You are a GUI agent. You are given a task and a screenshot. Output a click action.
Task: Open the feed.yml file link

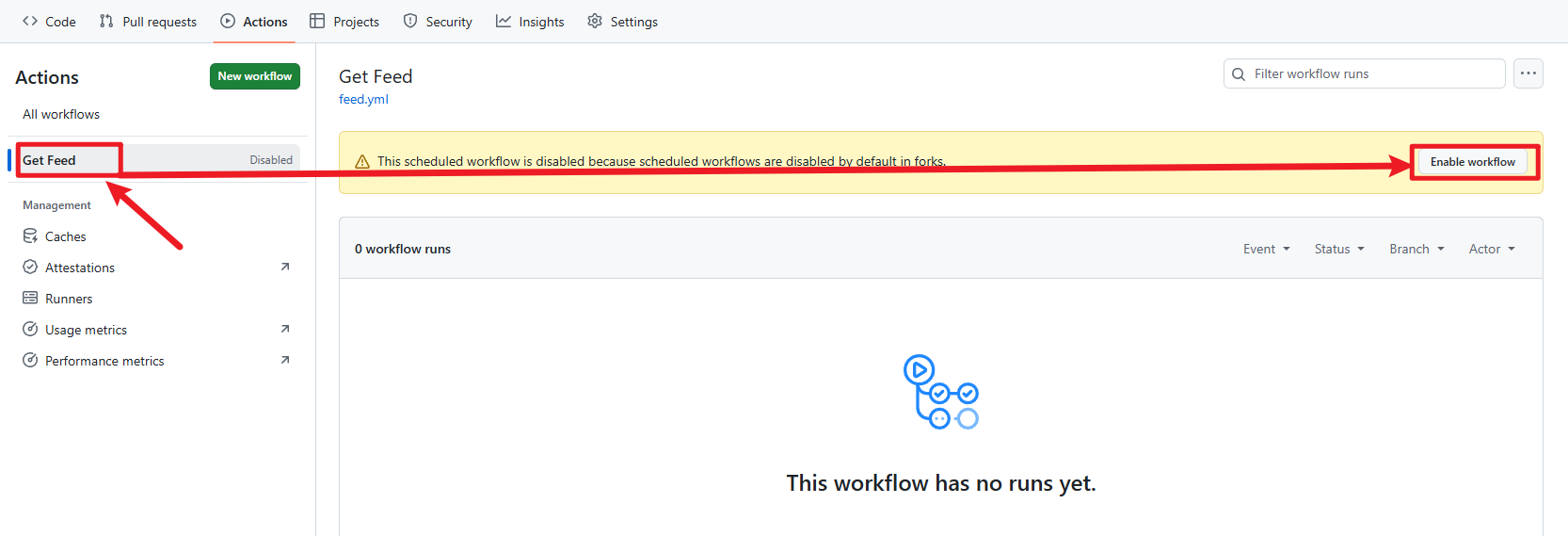[363, 99]
